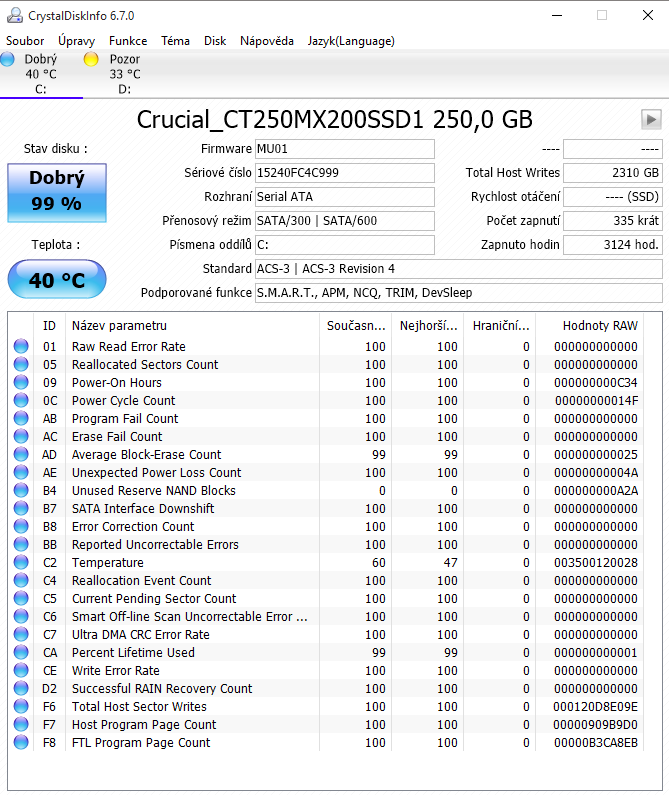Click status circle for Ultra DMA CRC Error Rate
The width and height of the screenshot is (669, 795).
[21, 634]
